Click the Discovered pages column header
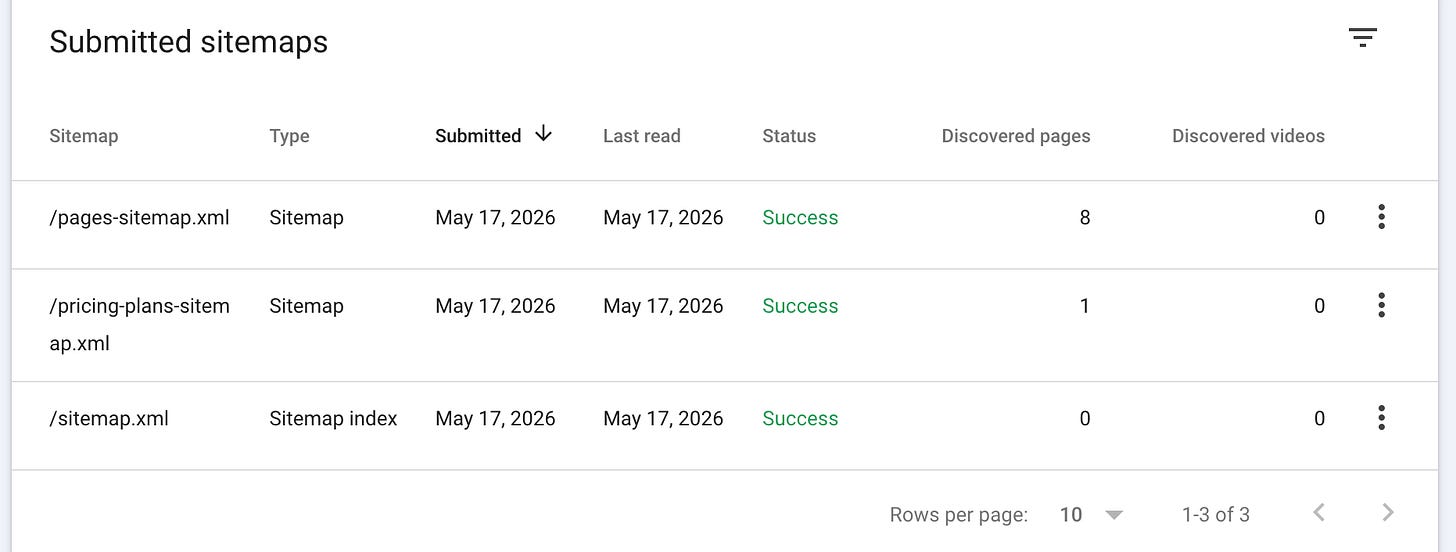 click(1016, 136)
